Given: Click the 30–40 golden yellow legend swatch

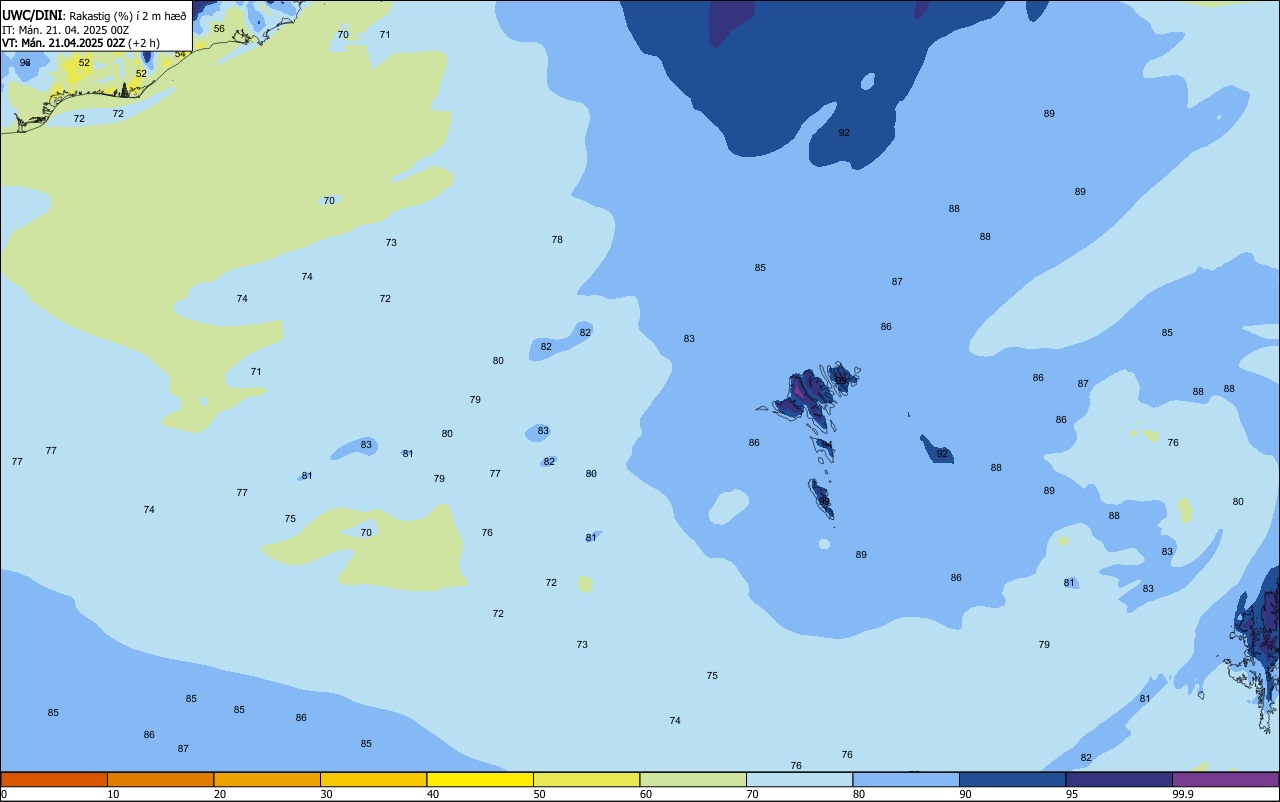Looking at the screenshot, I should tap(373, 779).
